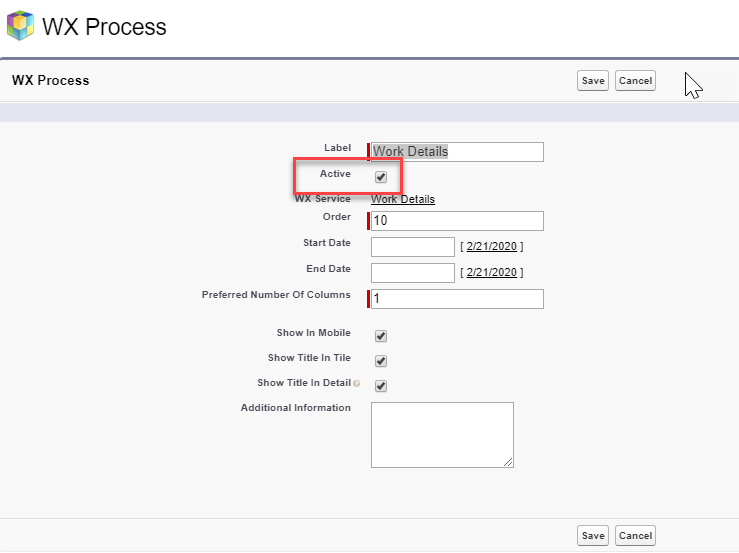Viewport: 739px width, 553px height.
Task: Click into the Order input field
Action: (x=457, y=221)
